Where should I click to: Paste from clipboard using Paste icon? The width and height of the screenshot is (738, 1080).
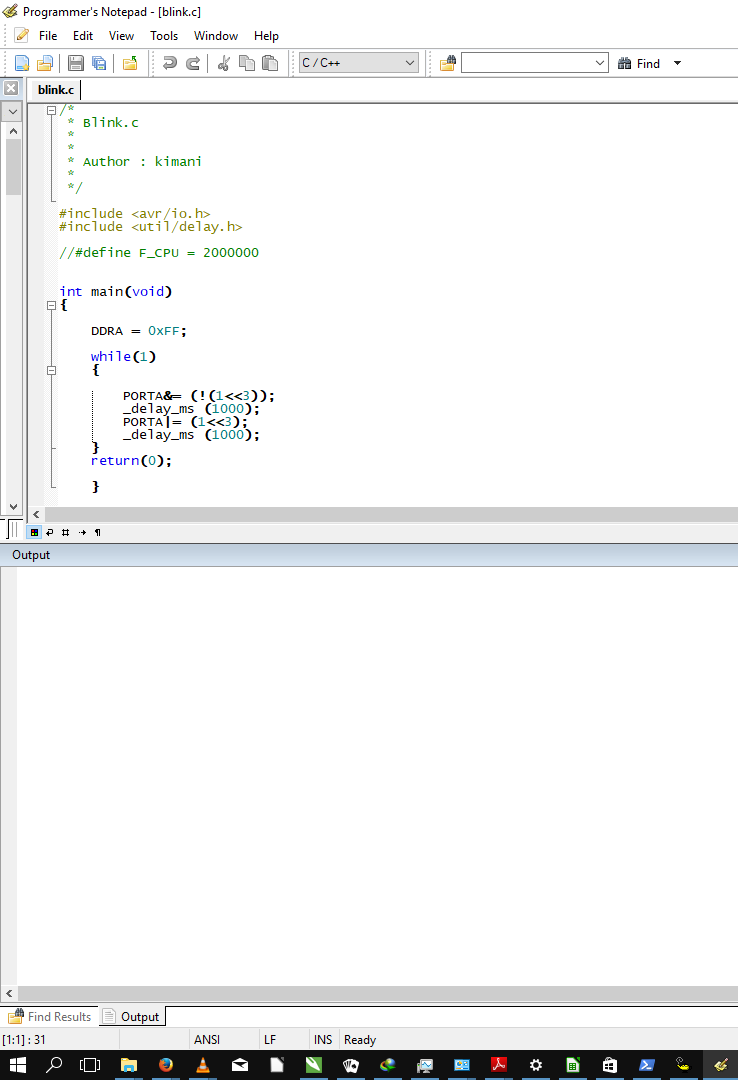tap(270, 63)
